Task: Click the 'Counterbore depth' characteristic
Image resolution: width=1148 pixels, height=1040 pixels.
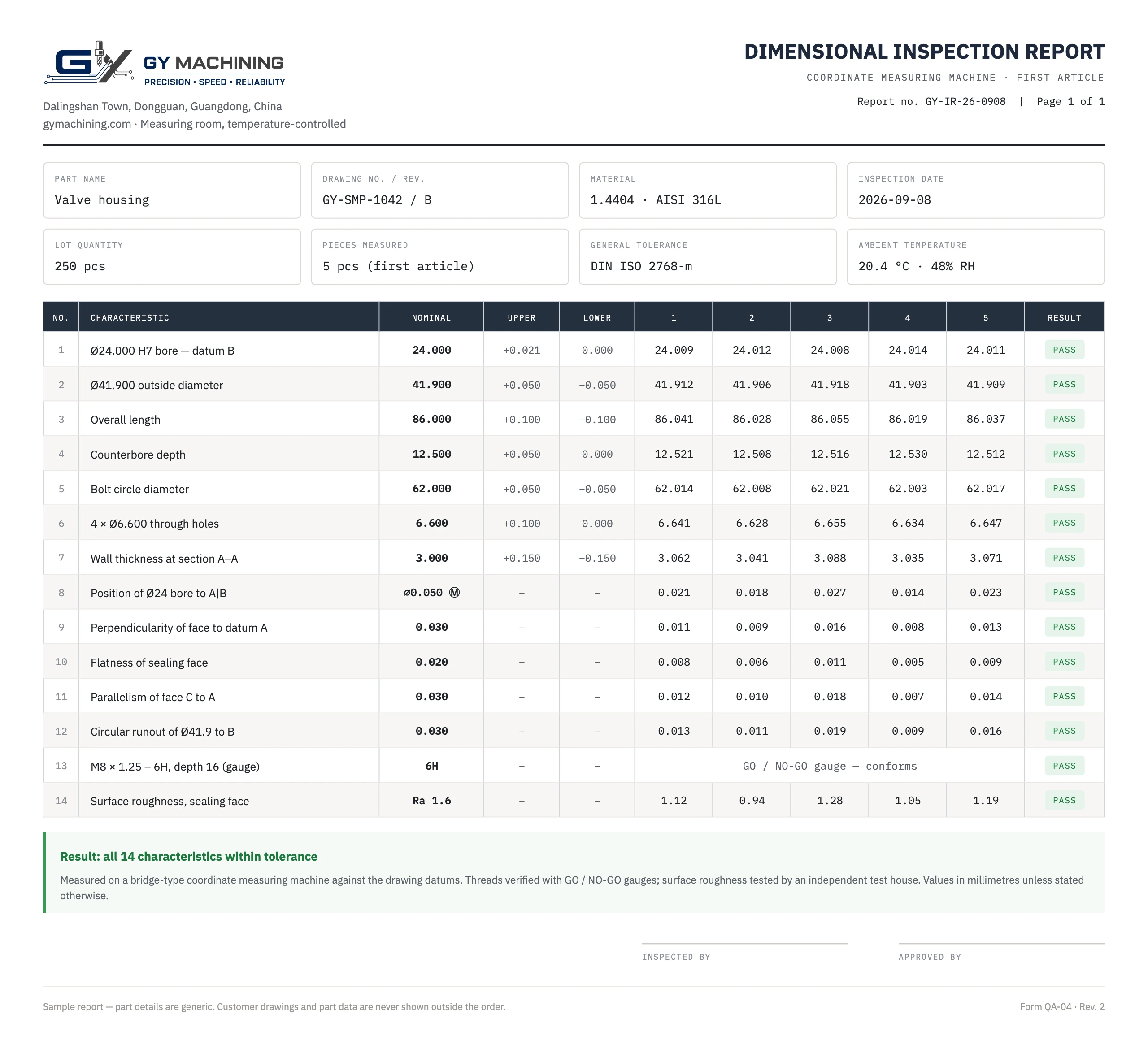Action: tap(138, 455)
